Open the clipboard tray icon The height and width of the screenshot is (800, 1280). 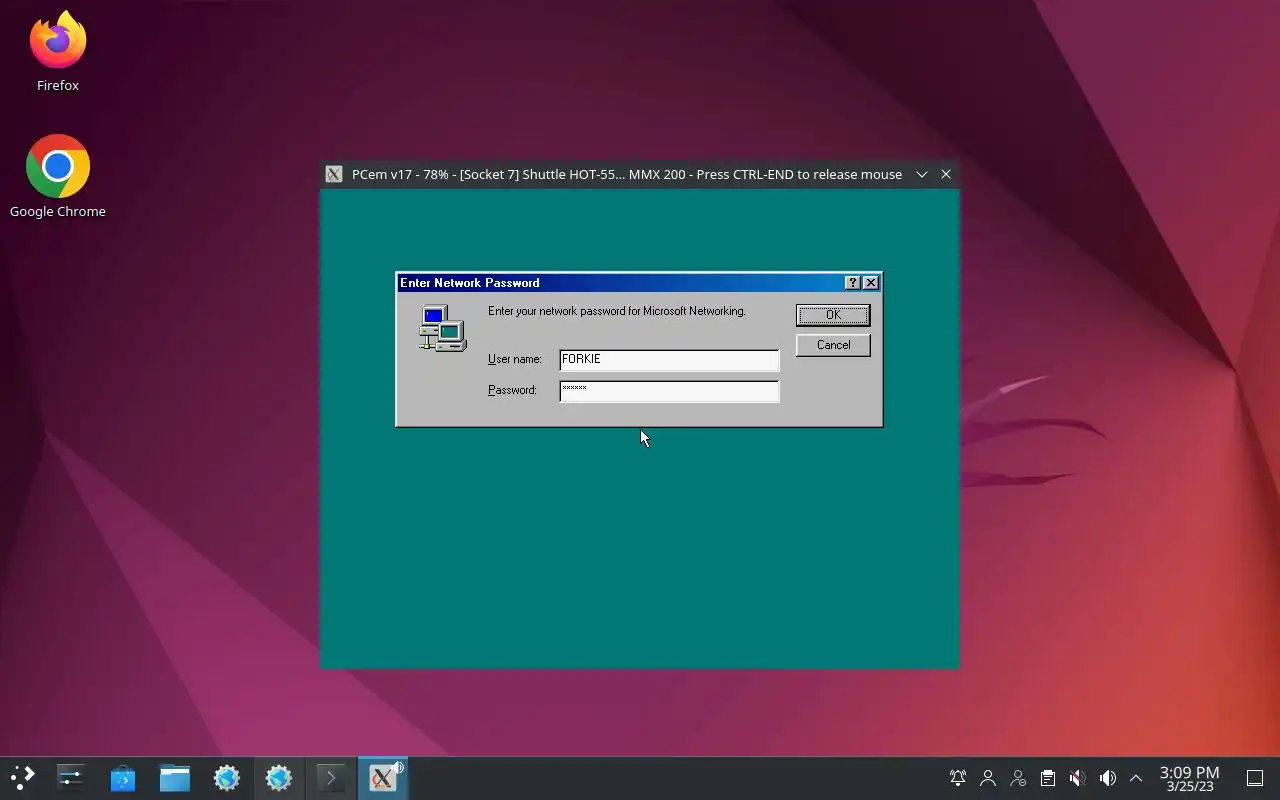[x=1047, y=778]
